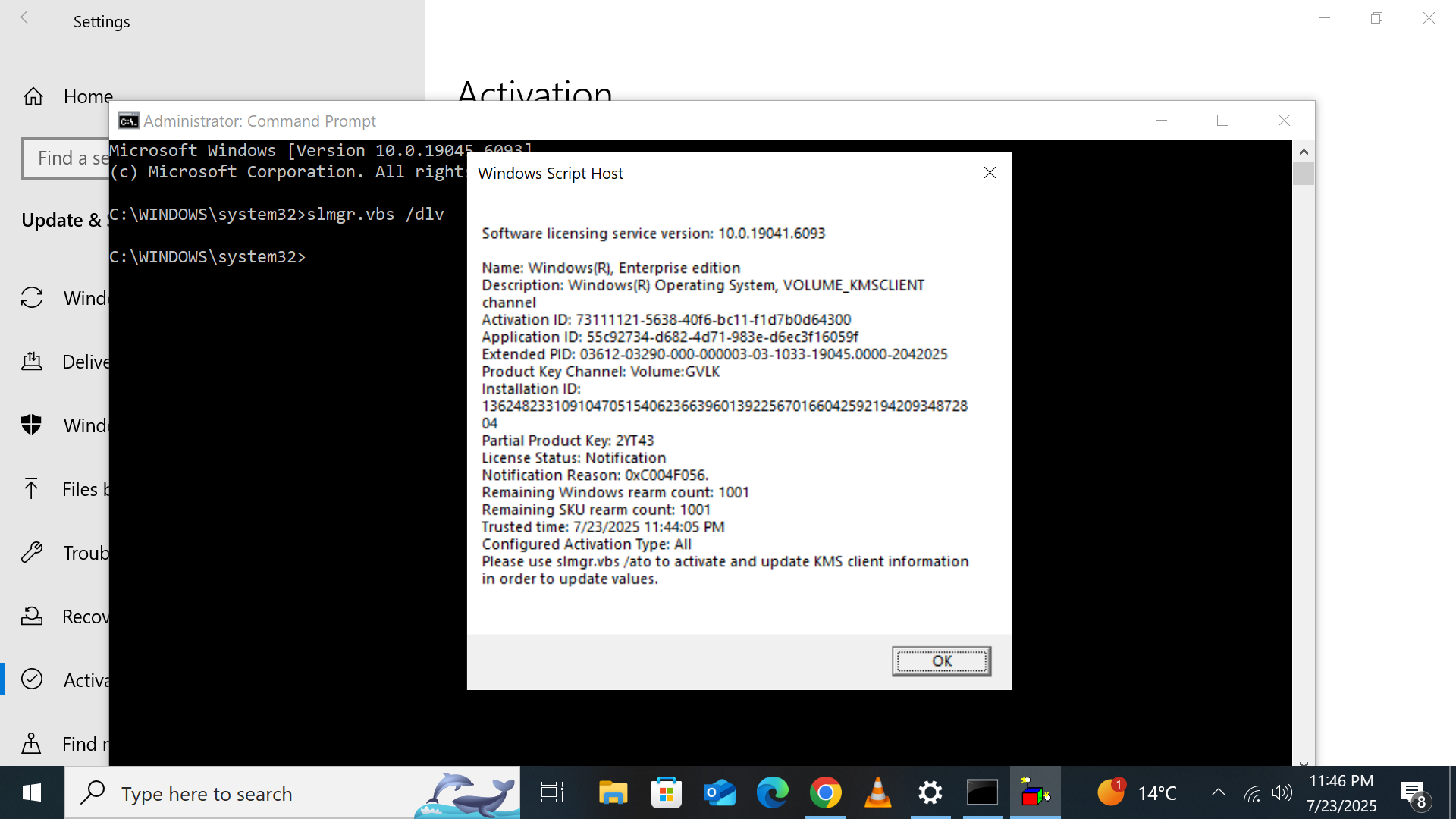The width and height of the screenshot is (1456, 819).
Task: Click the Command Prompt scrollbar up arrow
Action: (x=1304, y=152)
